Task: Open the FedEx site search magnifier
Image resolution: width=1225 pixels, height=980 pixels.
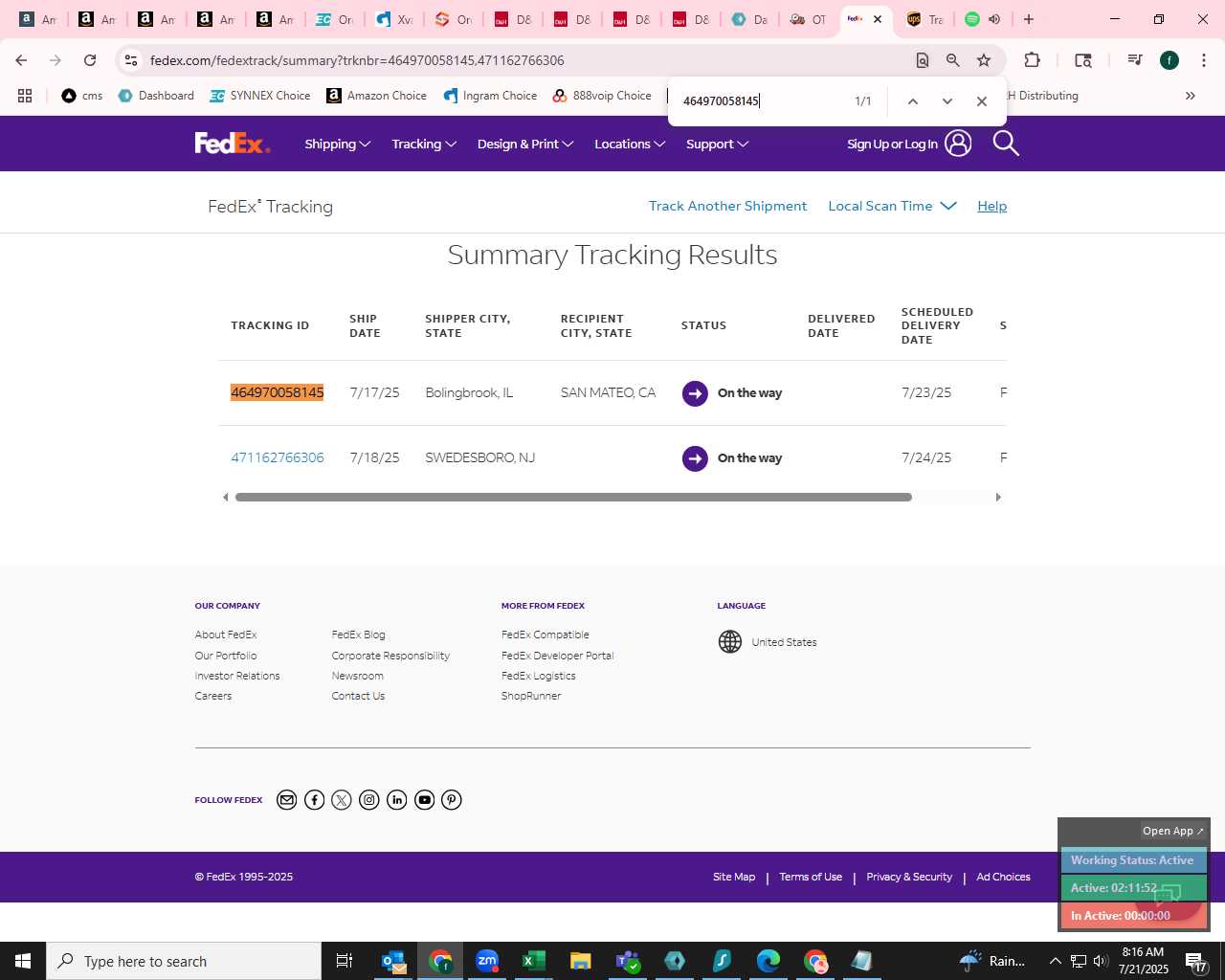Action: [1006, 144]
